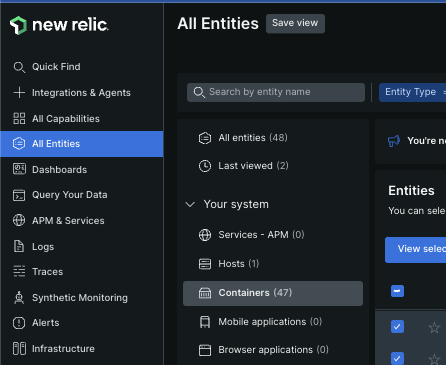
Task: Click the Save view button
Action: pyautogui.click(x=295, y=23)
